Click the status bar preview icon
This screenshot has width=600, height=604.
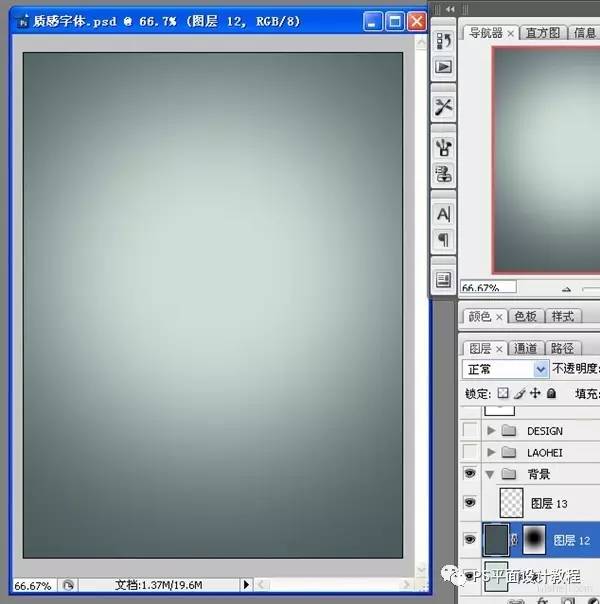tap(68, 585)
